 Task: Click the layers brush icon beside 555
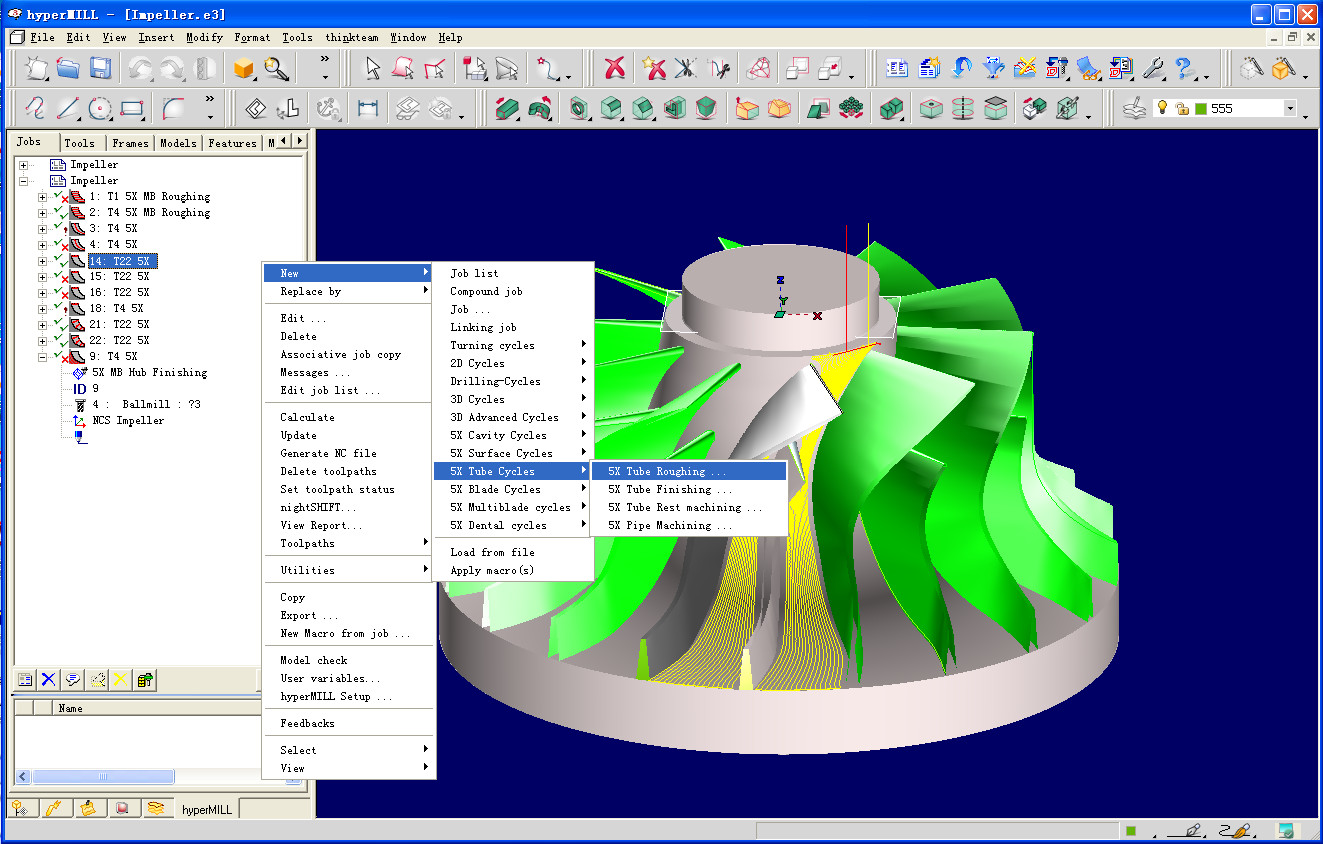click(x=1133, y=108)
